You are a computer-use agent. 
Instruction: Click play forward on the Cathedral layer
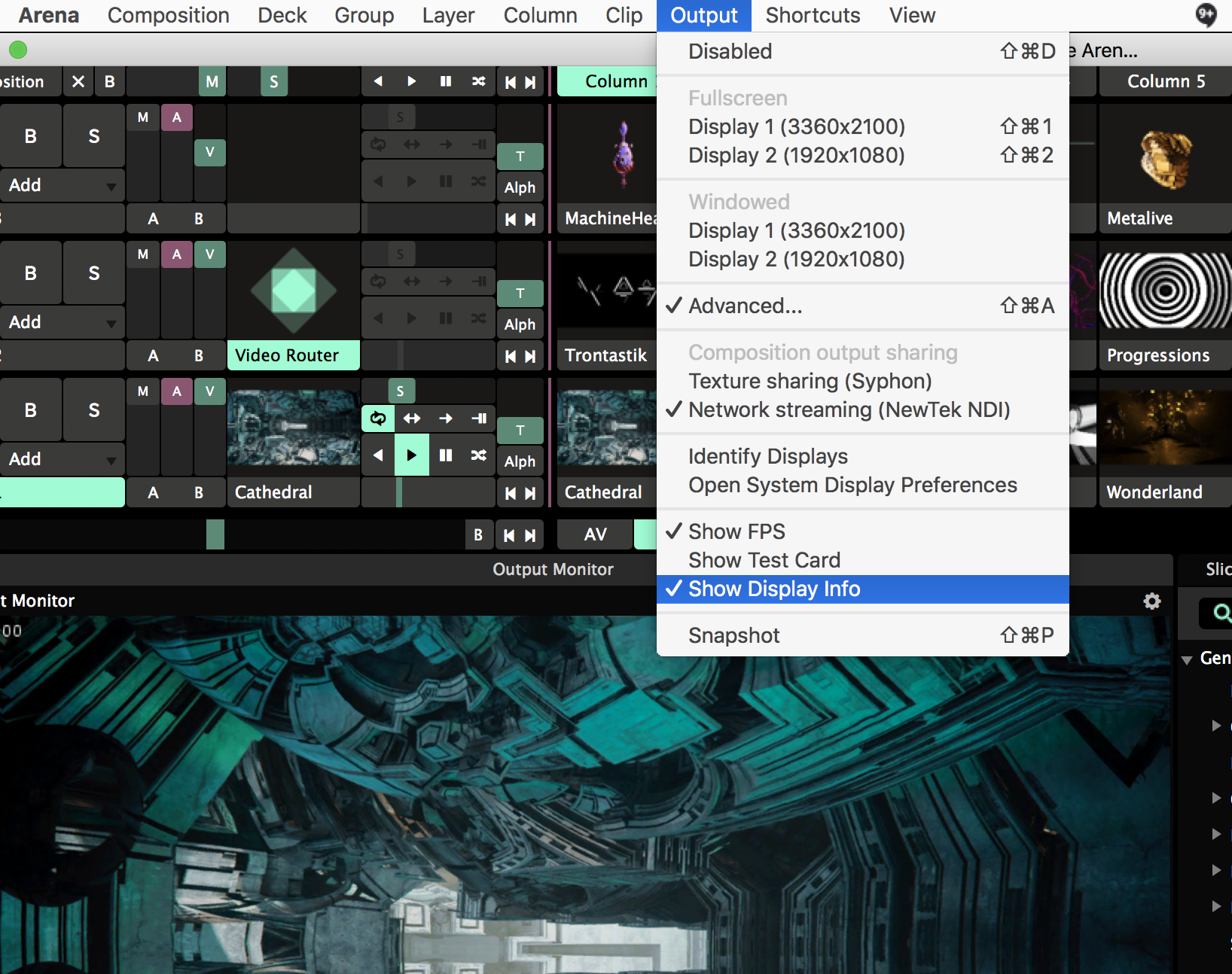pyautogui.click(x=411, y=455)
